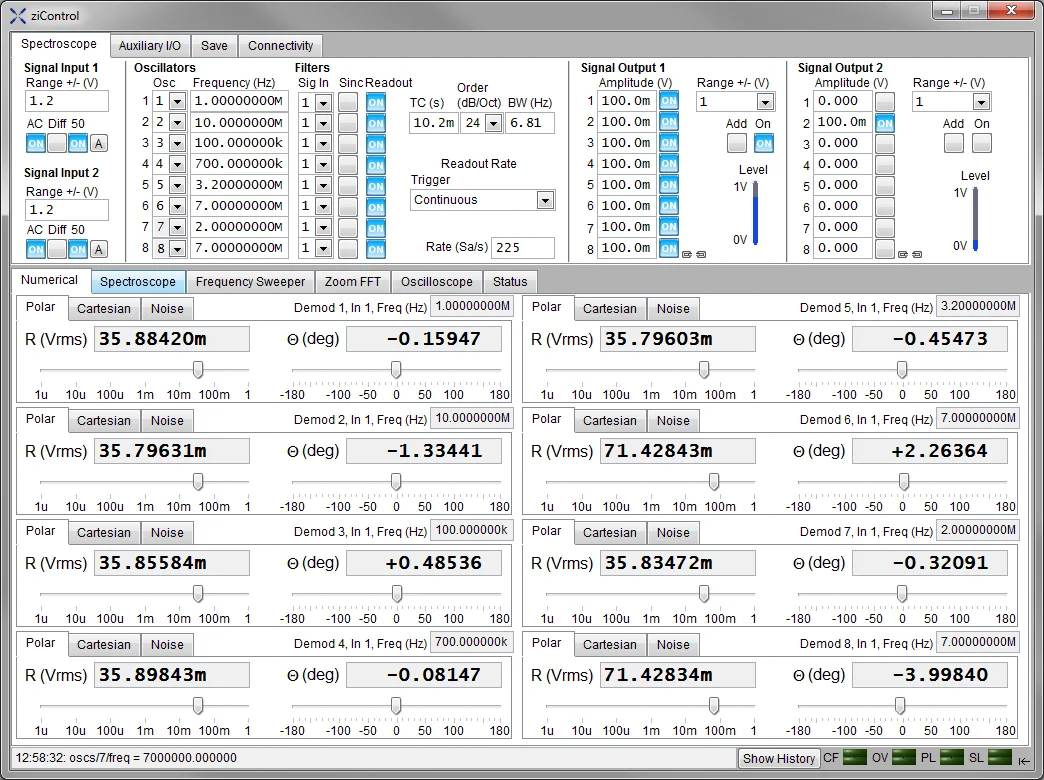
Task: Click the collapse arrow icon beside SL indicator
Action: point(1024,760)
